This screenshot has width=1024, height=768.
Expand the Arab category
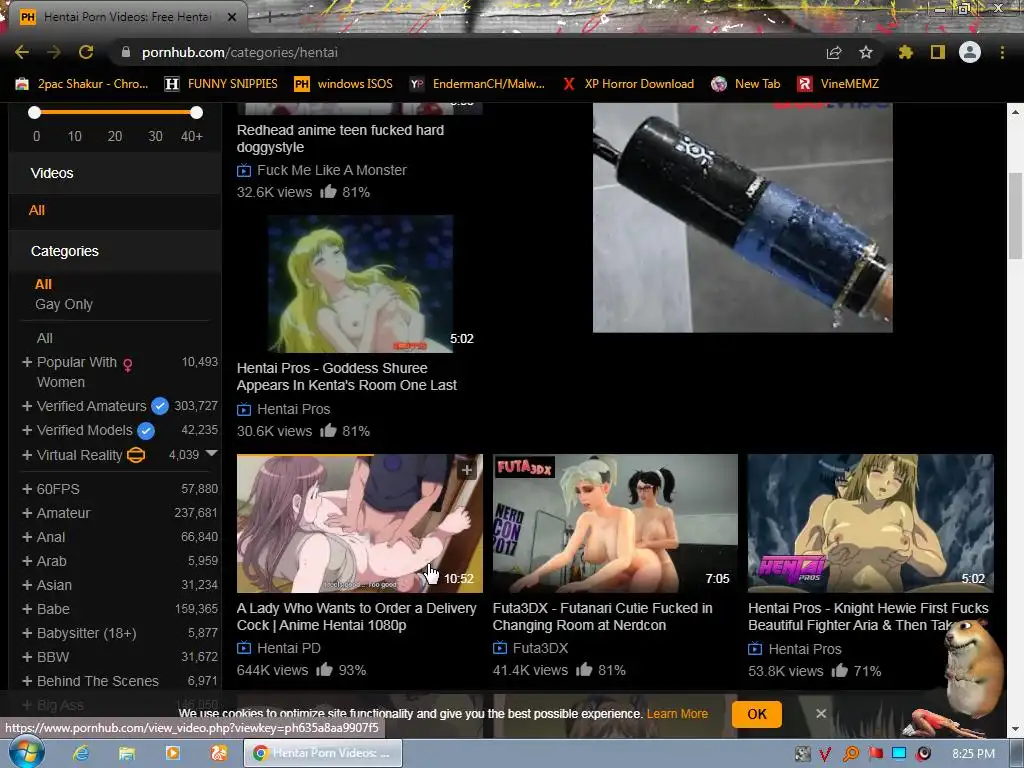pyautogui.click(x=27, y=561)
